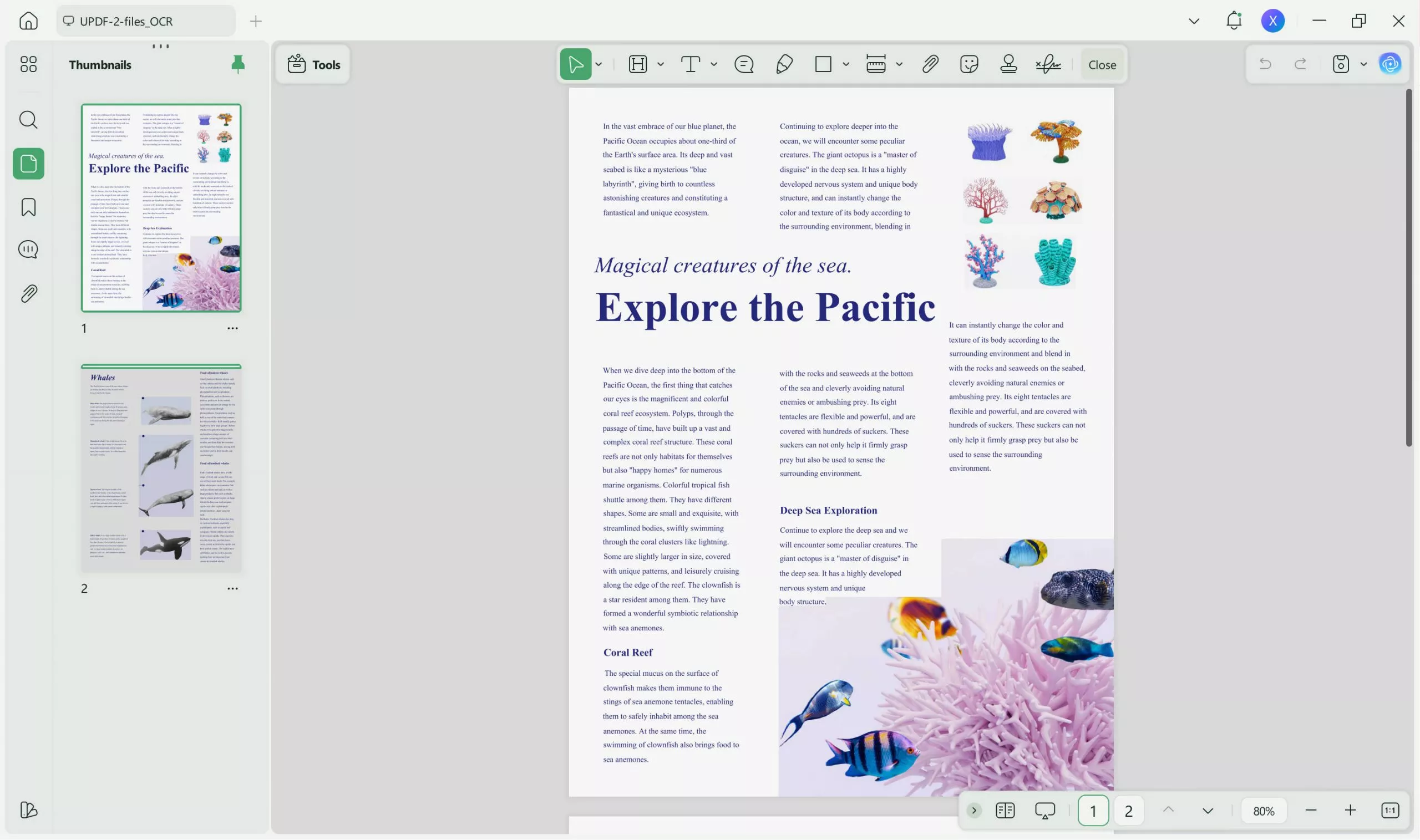
Task: Open the Search panel in the sidebar
Action: coord(28,119)
